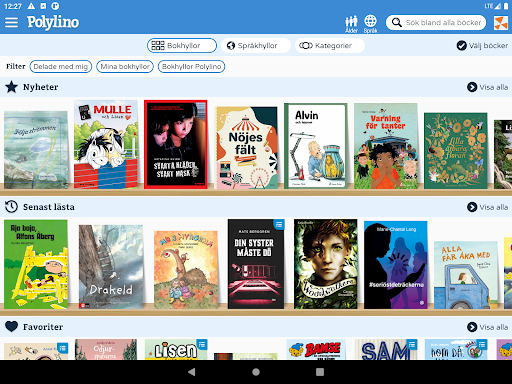Switch to the Kategorier tab
This screenshot has width=512, height=384.
(330, 45)
